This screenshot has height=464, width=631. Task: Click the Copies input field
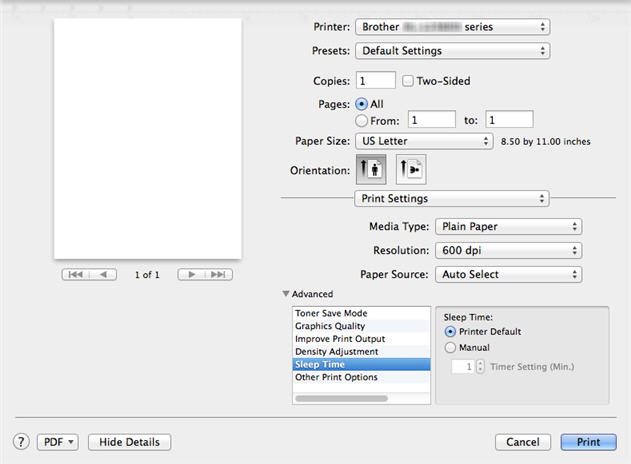[375, 81]
